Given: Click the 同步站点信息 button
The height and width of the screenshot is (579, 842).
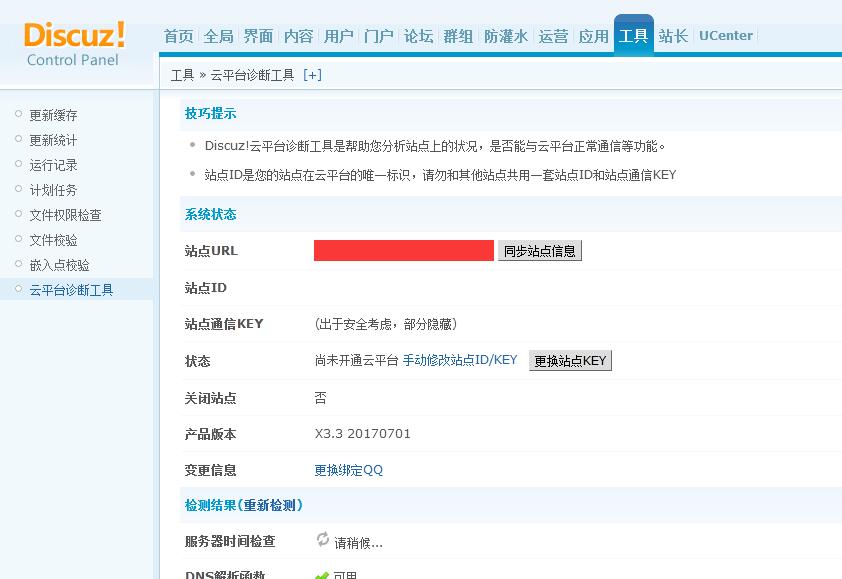Looking at the screenshot, I should [x=540, y=251].
